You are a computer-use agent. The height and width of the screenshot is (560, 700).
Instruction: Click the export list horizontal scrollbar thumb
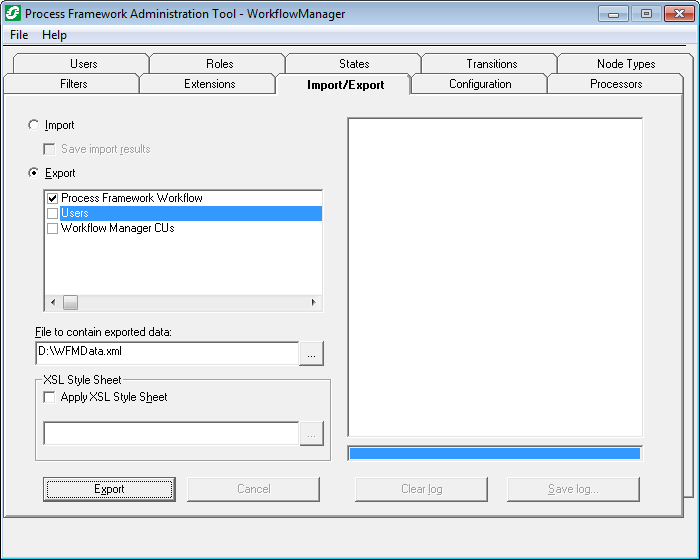click(71, 302)
